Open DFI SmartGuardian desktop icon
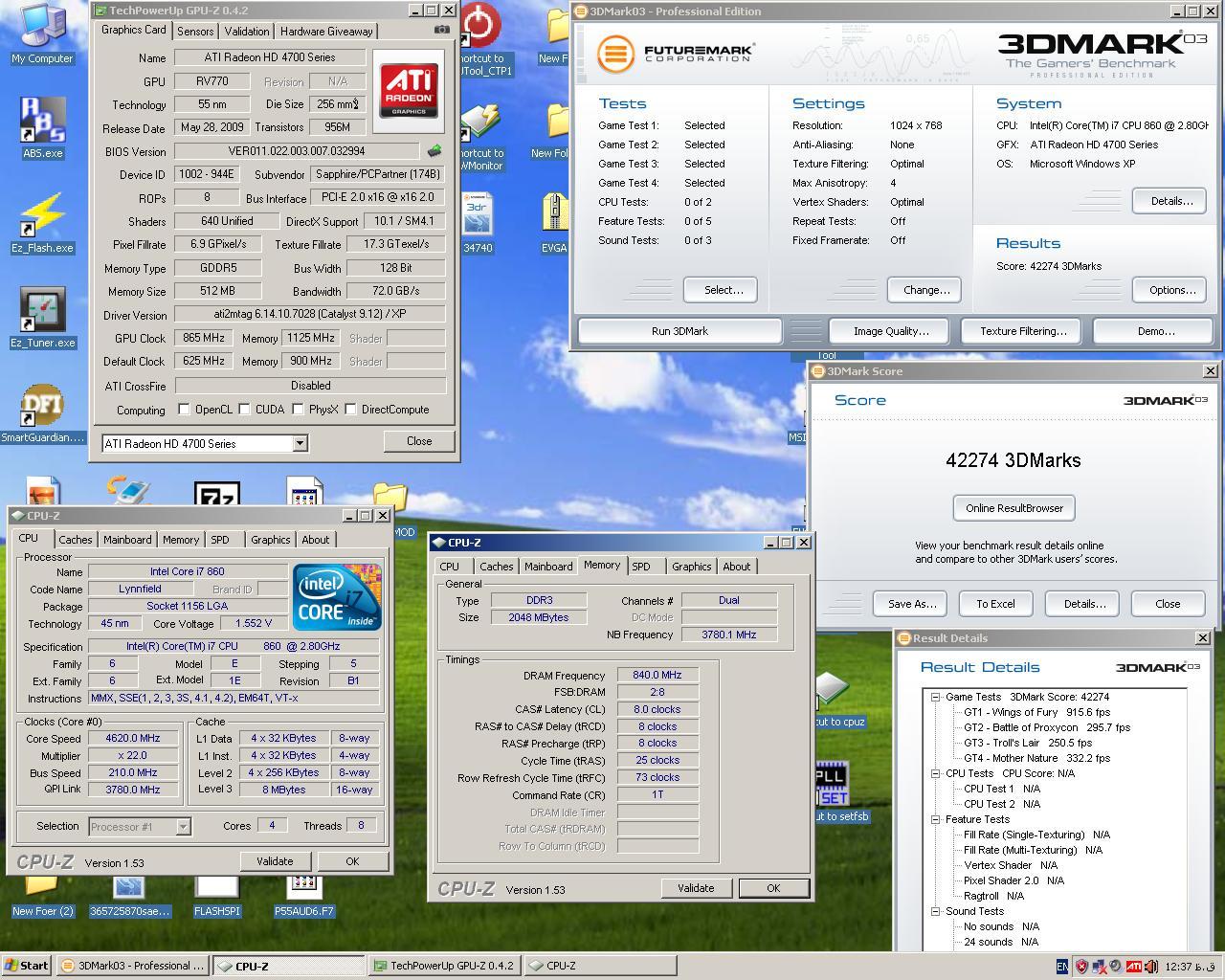This screenshot has height=980, width=1225. tap(42, 412)
